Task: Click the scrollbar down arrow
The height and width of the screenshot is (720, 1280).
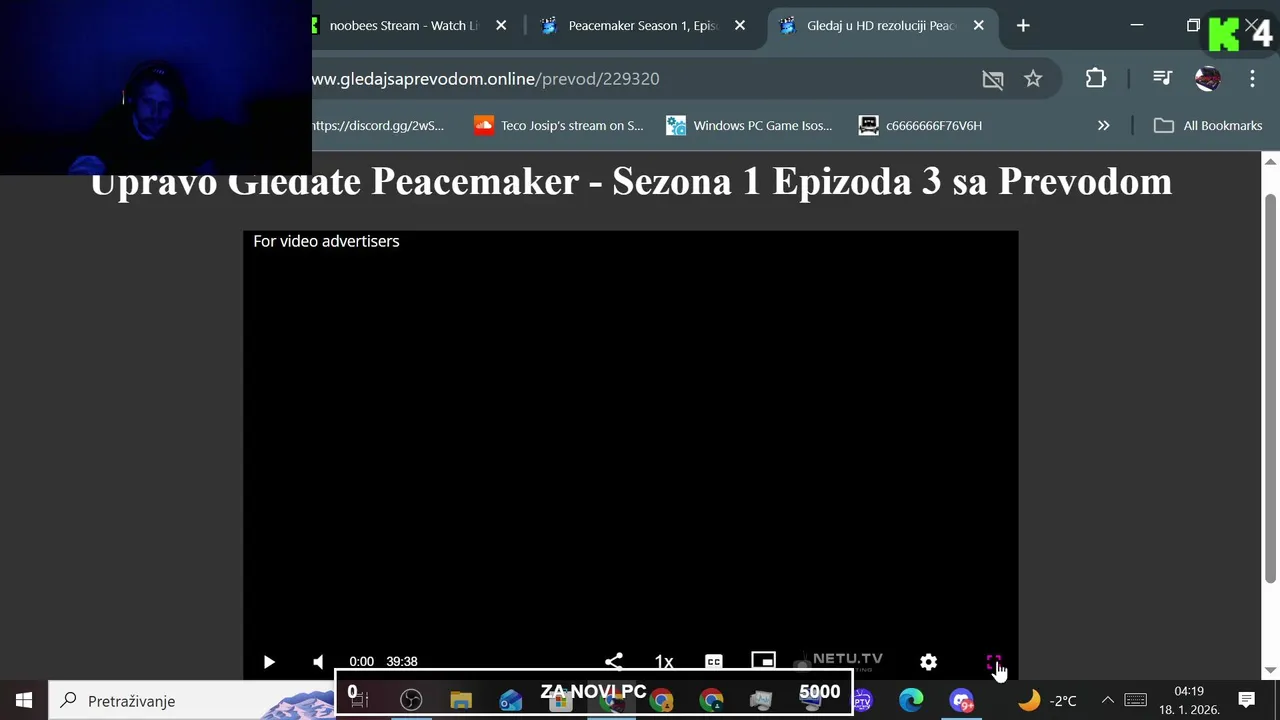Action: pos(1271,671)
